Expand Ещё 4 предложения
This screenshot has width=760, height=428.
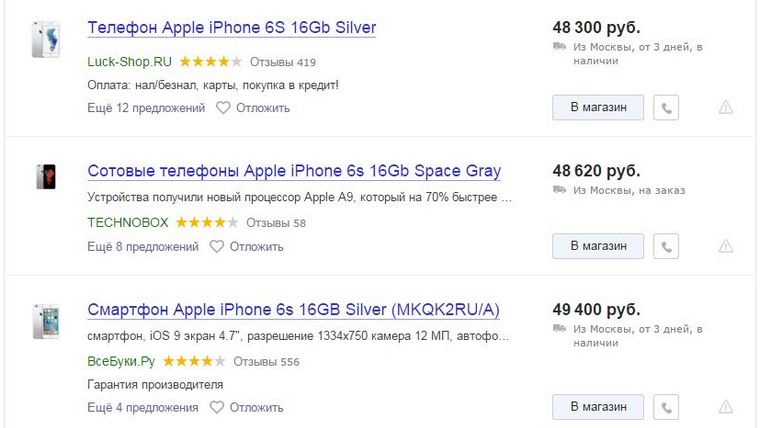(x=141, y=407)
